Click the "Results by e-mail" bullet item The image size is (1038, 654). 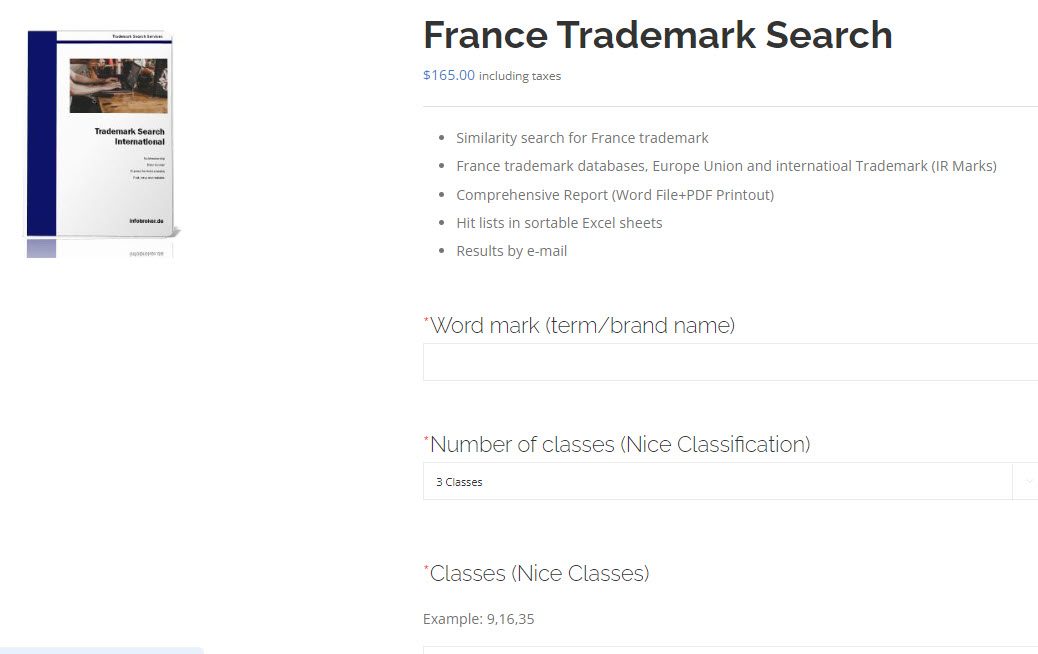(x=511, y=250)
